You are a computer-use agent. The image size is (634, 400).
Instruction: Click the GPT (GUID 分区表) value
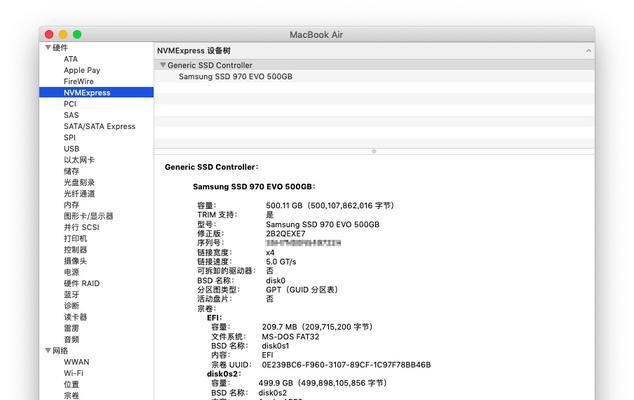coord(302,290)
